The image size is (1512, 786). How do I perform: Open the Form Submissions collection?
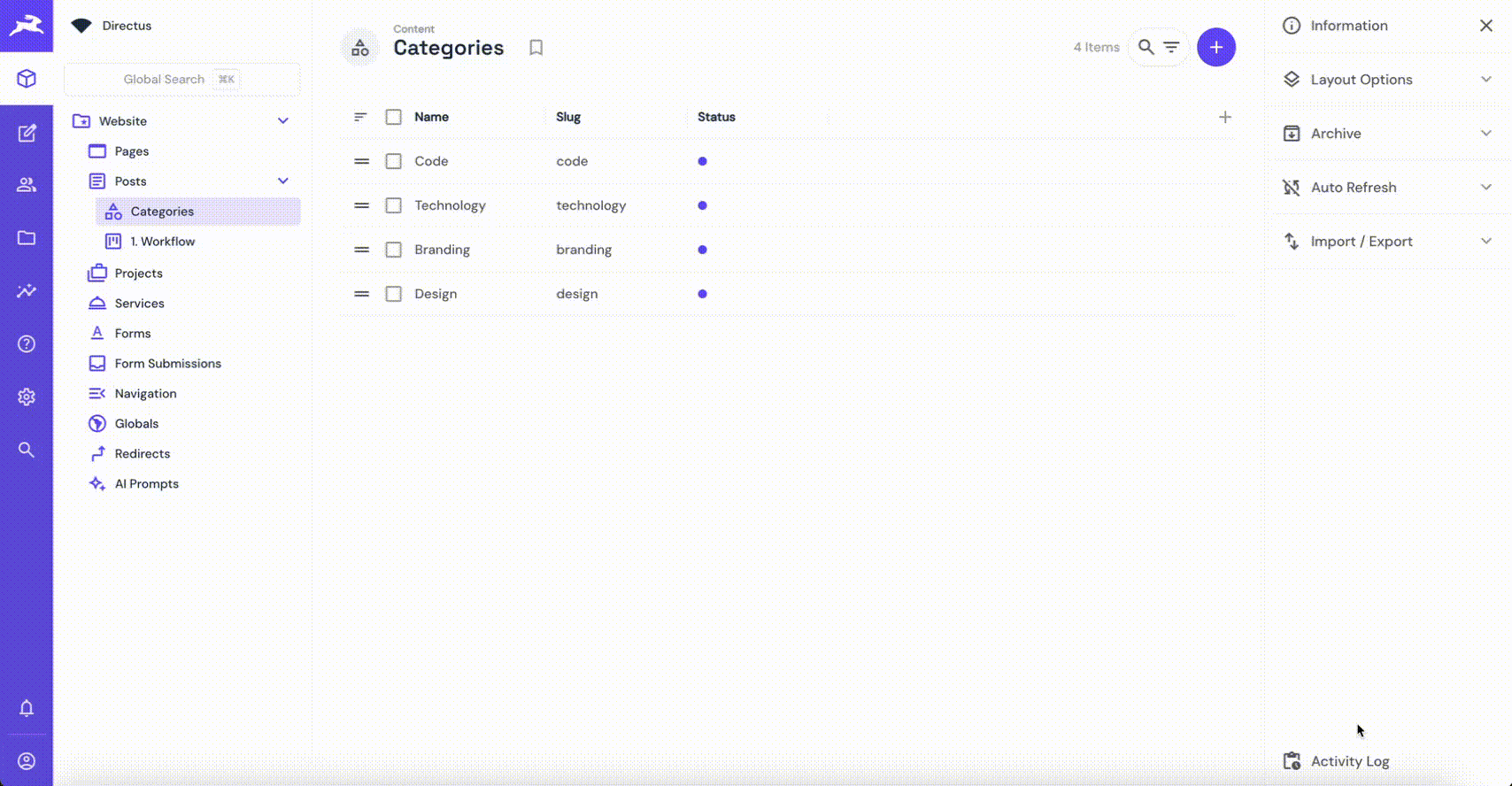(x=167, y=364)
